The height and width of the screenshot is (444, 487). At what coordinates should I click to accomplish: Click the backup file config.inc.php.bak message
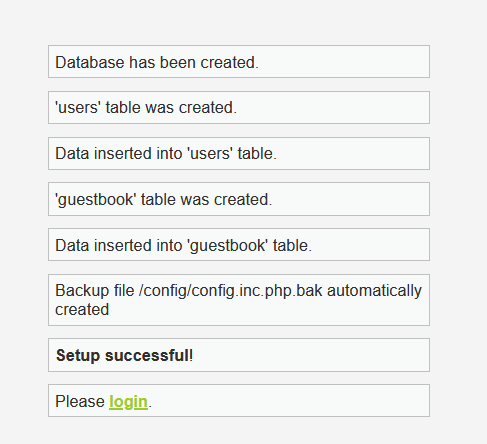239,300
